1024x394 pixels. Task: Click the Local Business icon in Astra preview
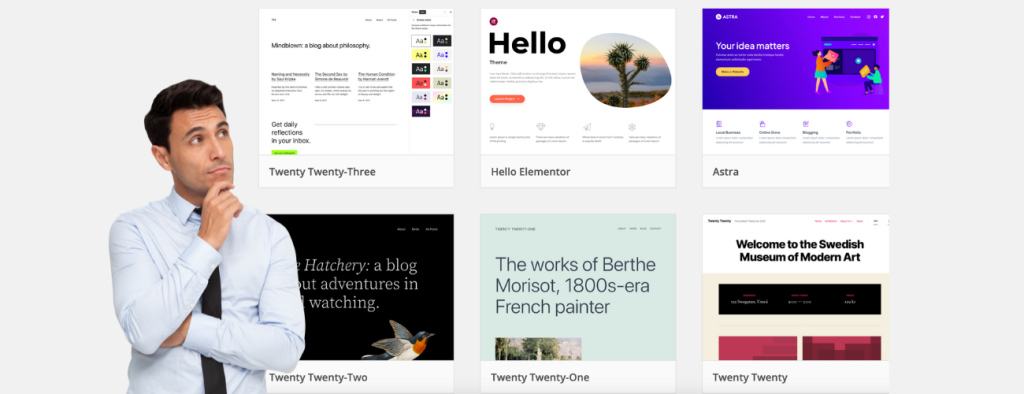718,123
